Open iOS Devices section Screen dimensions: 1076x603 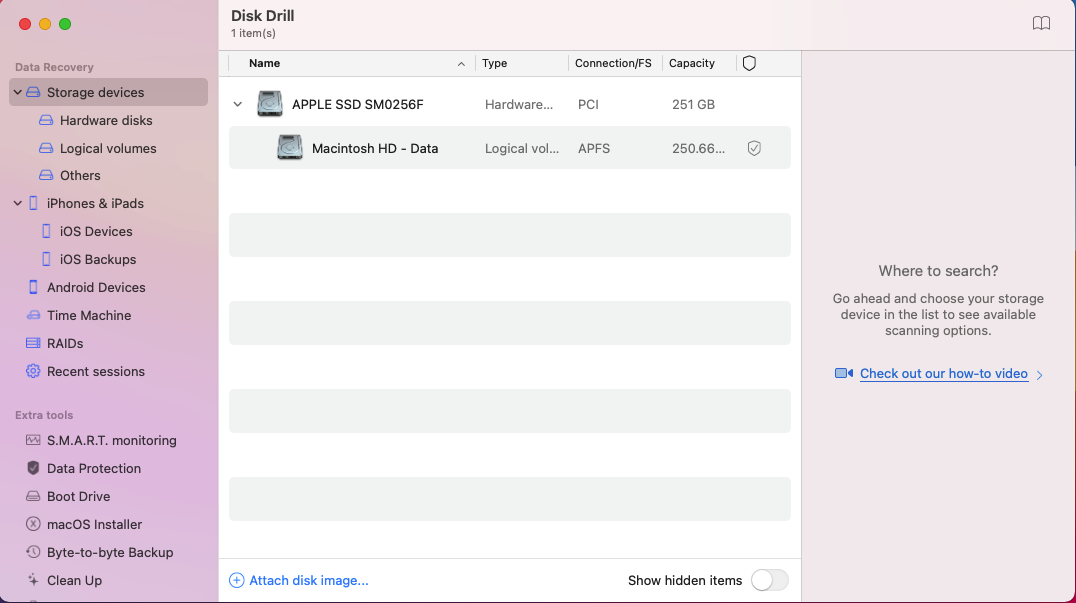coord(96,231)
